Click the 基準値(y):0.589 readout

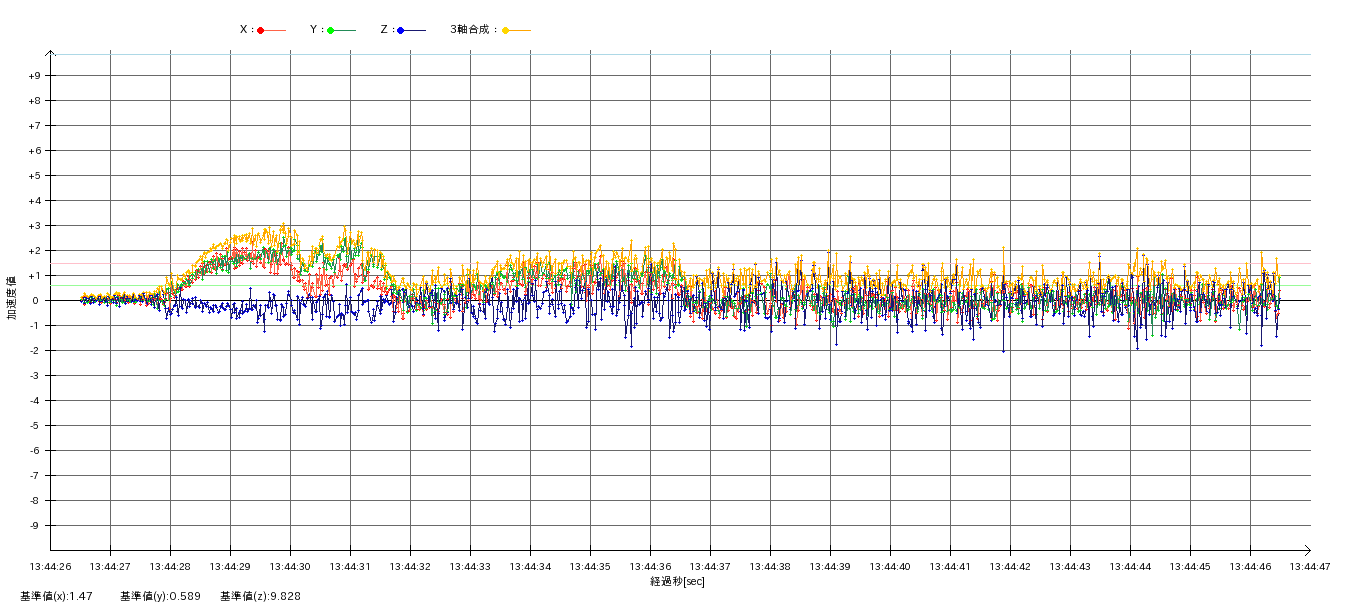pyautogui.click(x=160, y=596)
